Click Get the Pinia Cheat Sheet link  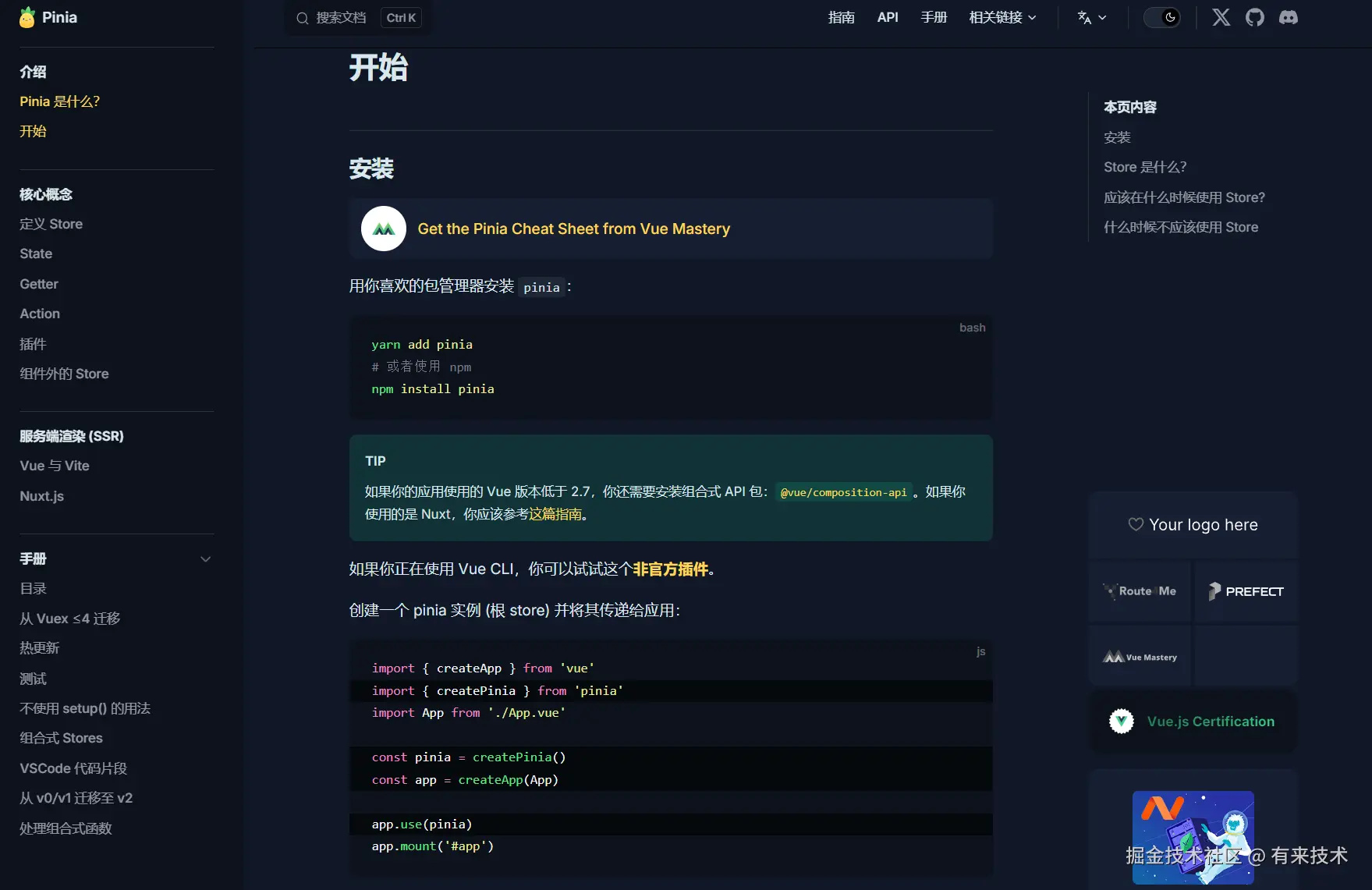point(574,229)
